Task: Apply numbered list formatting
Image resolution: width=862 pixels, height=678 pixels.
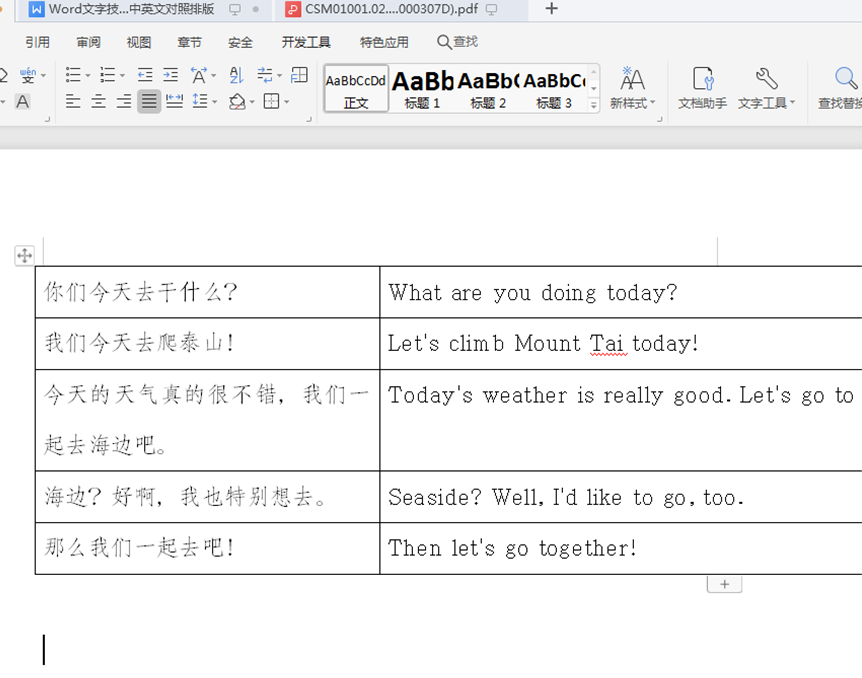Action: tap(107, 75)
